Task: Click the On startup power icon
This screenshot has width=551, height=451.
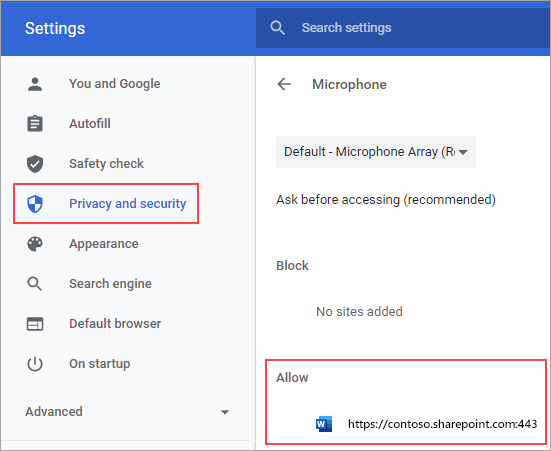Action: click(35, 364)
